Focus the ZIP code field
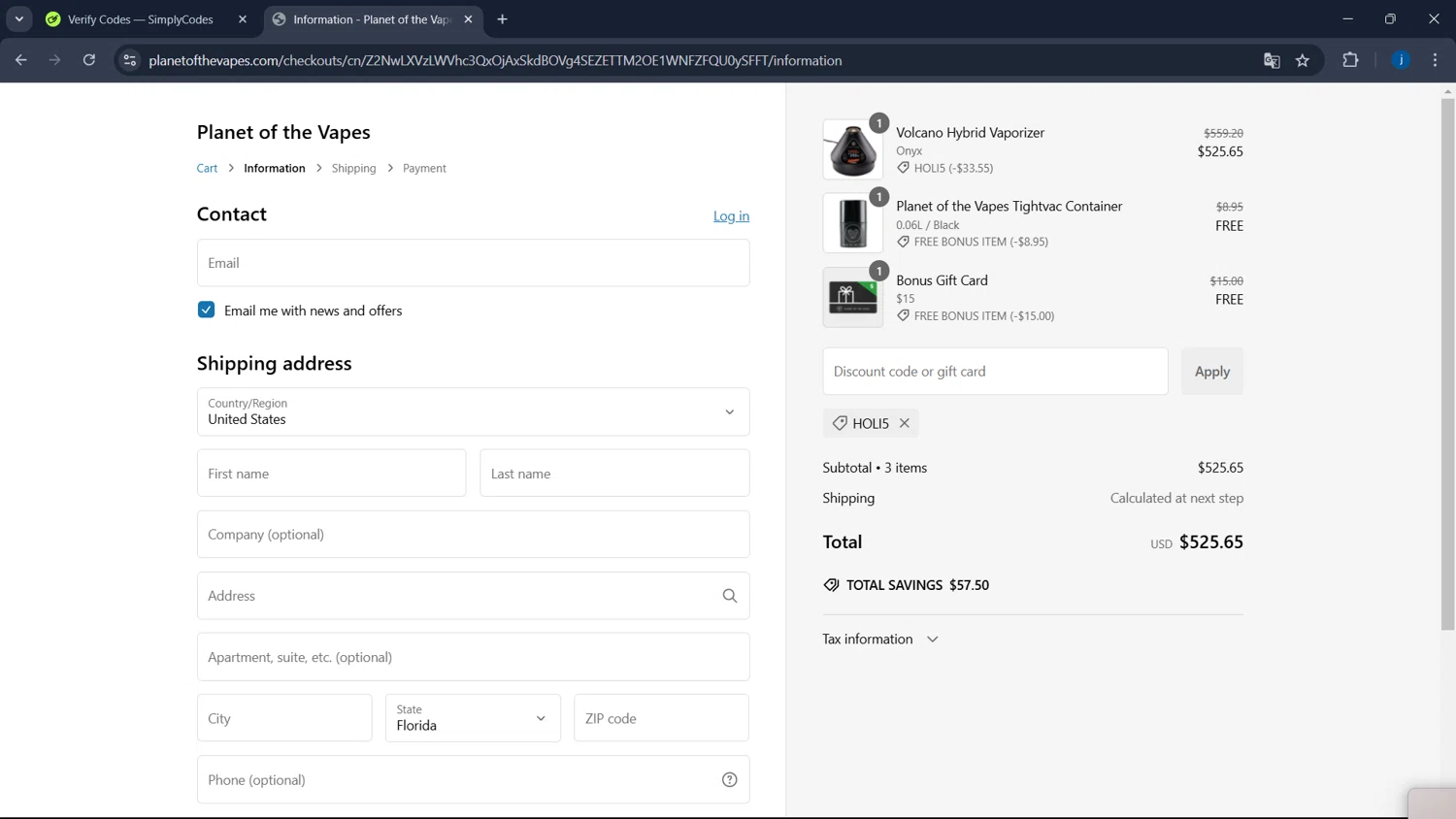1456x819 pixels. pyautogui.click(x=661, y=718)
